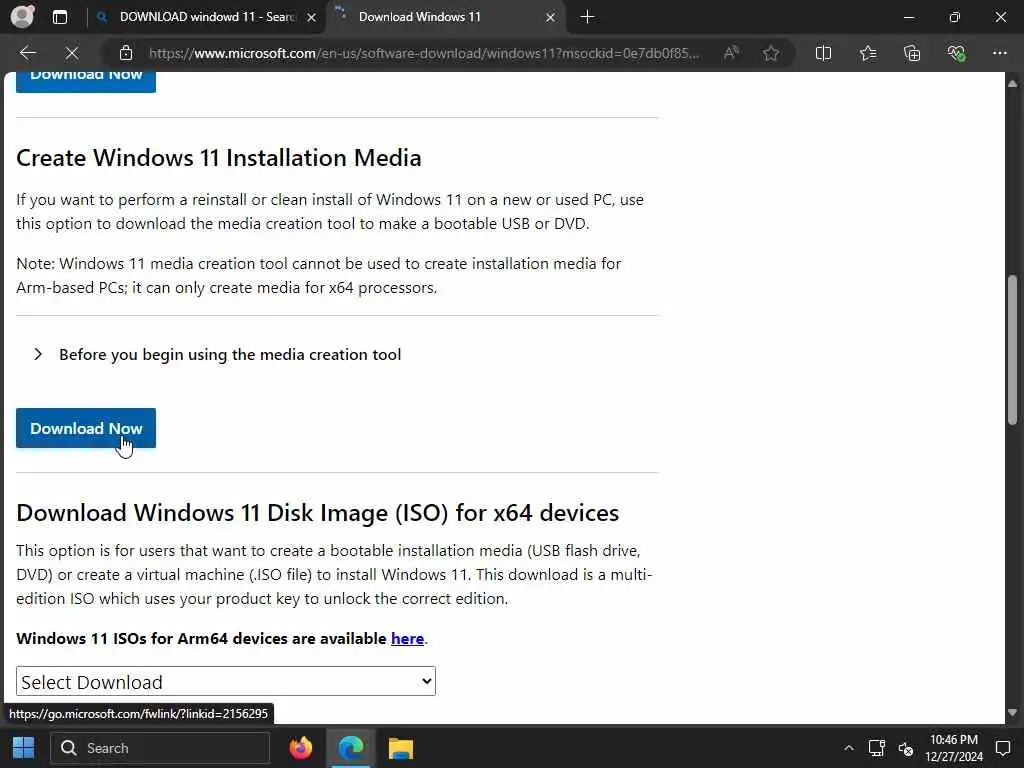Viewport: 1024px width, 768px height.
Task: Show hidden system tray icons
Action: tap(848, 748)
